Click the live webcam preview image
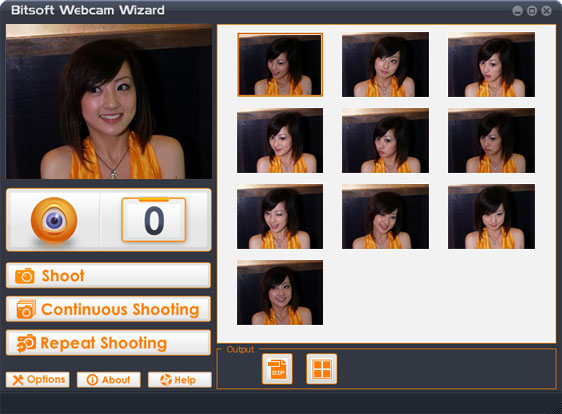 [x=109, y=102]
